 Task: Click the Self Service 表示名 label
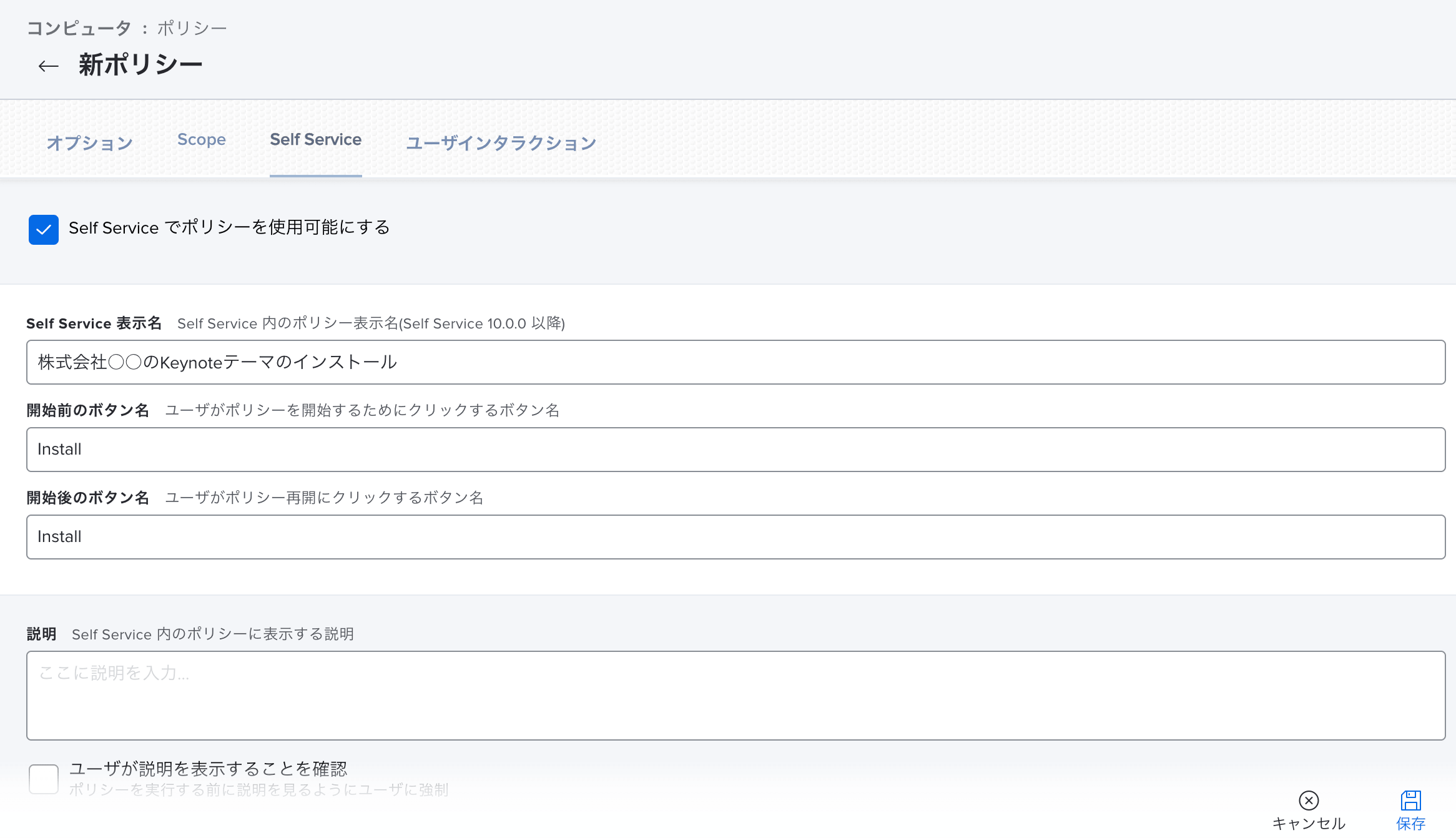(94, 323)
